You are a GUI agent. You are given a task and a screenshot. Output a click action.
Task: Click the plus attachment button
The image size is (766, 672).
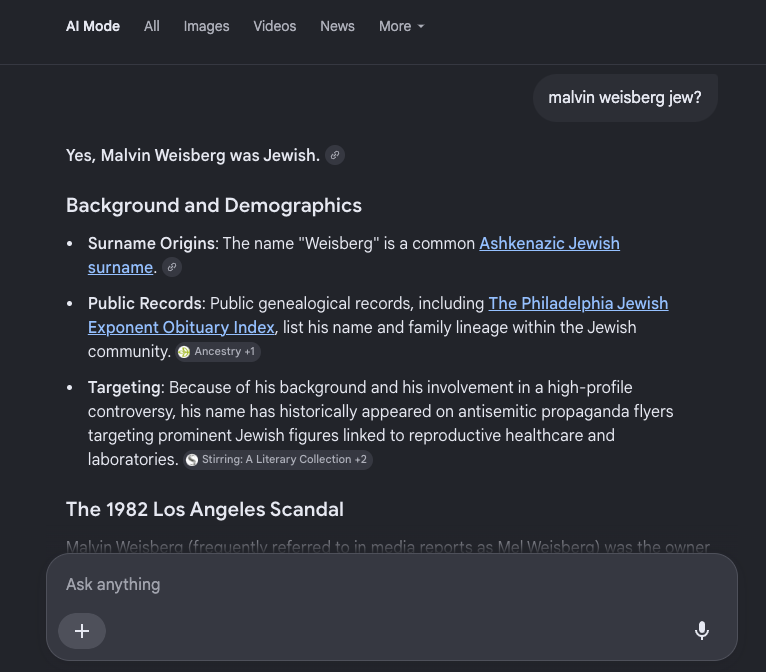pos(82,631)
